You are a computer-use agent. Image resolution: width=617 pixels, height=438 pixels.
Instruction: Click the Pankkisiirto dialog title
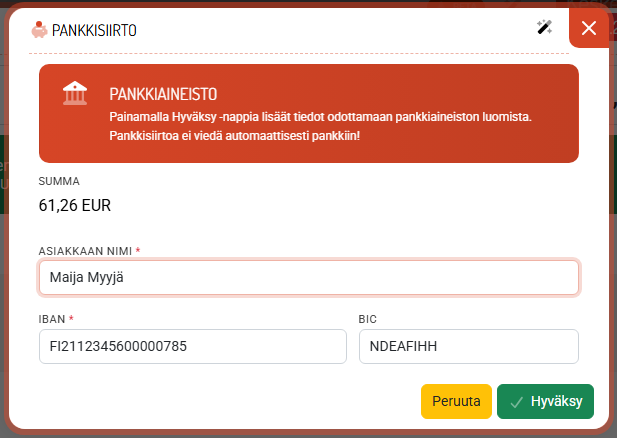[x=94, y=30]
